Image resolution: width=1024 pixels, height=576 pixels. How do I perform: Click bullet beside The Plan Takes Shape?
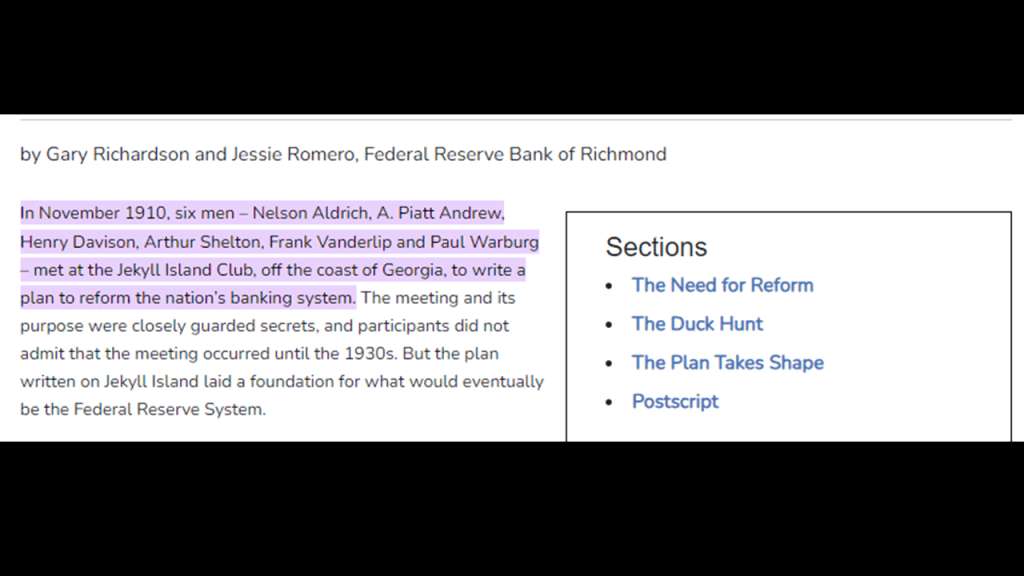coord(610,365)
